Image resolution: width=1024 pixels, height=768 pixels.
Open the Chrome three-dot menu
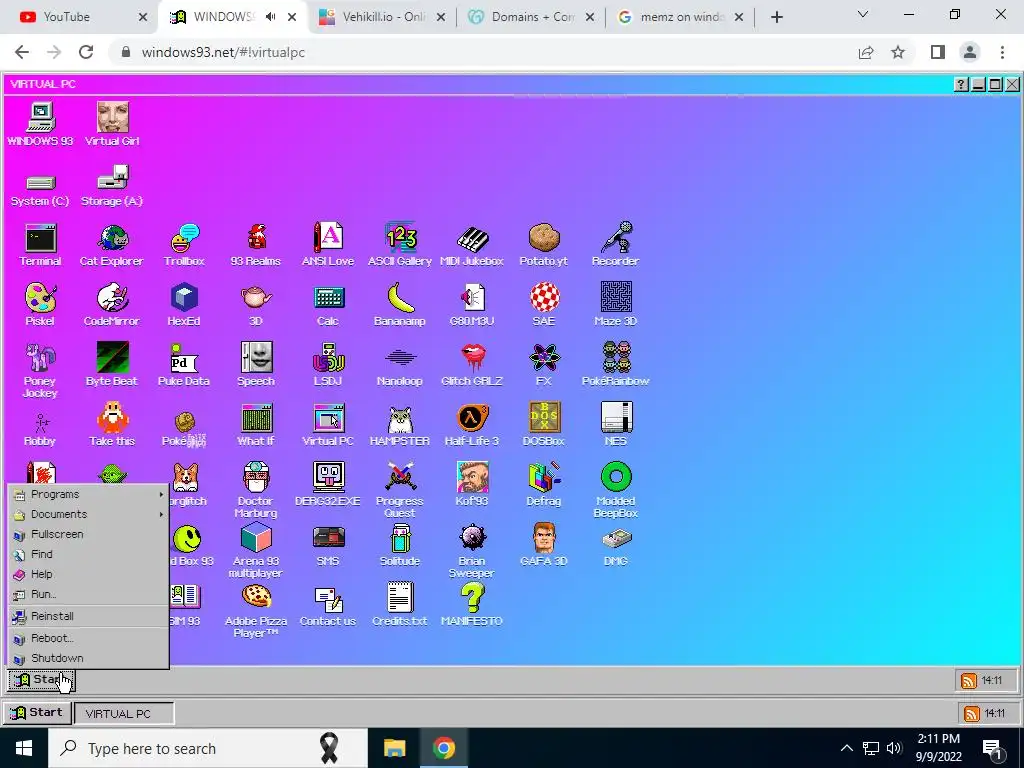1002,52
